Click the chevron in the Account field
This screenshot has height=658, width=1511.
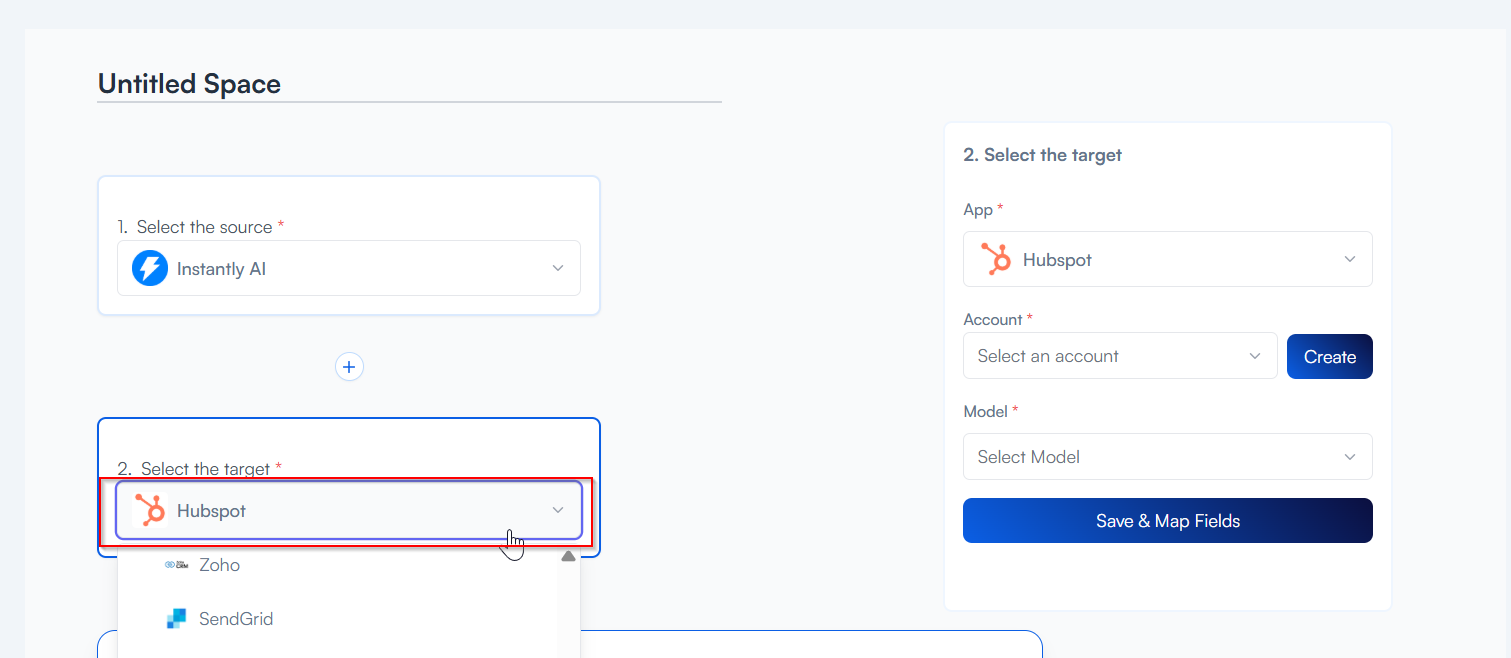click(1255, 356)
